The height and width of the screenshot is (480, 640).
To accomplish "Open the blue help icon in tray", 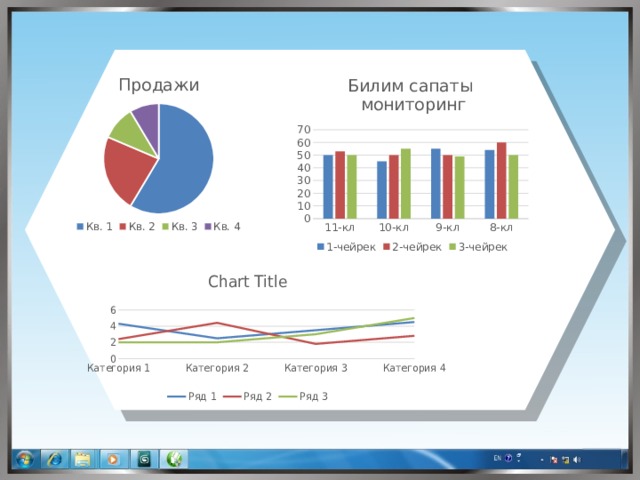I will pos(509,458).
